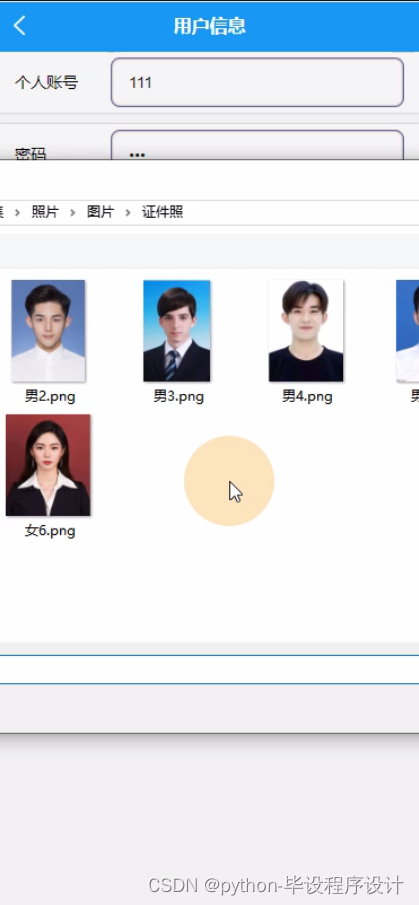Click the 男3.png file name label
Viewport: 419px width, 905px height.
pyautogui.click(x=178, y=397)
